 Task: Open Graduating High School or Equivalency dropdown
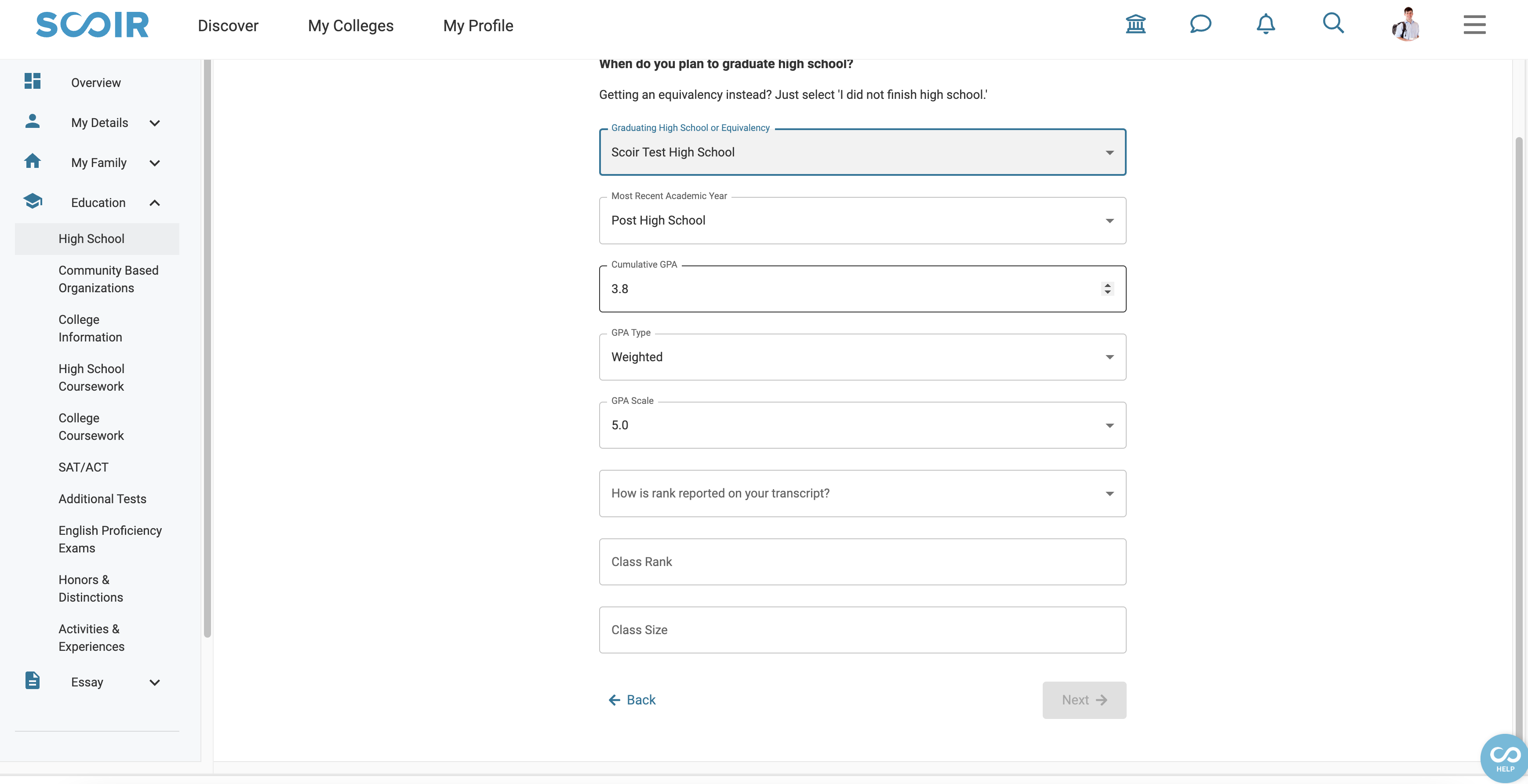(x=862, y=152)
